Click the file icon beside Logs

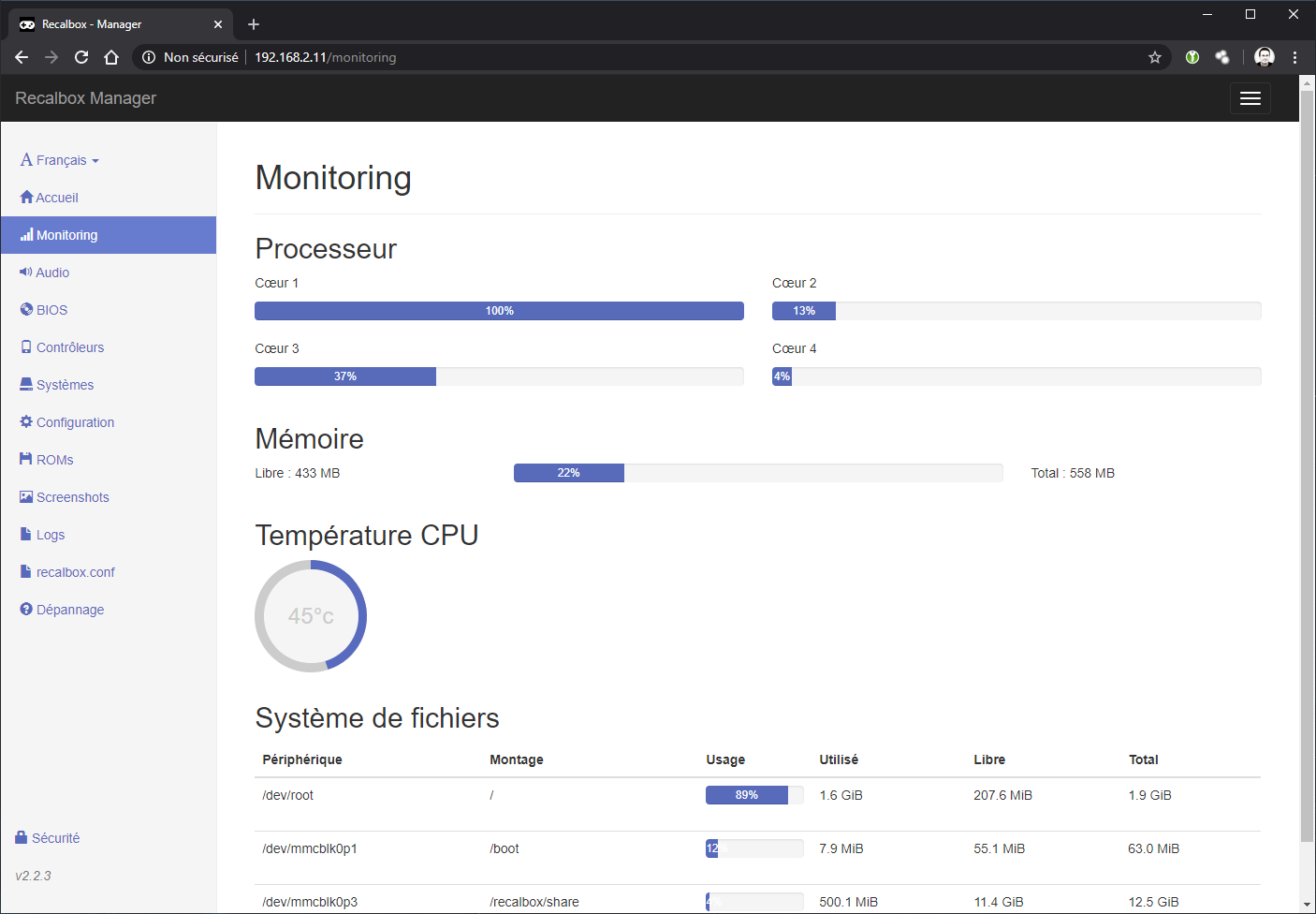[26, 535]
